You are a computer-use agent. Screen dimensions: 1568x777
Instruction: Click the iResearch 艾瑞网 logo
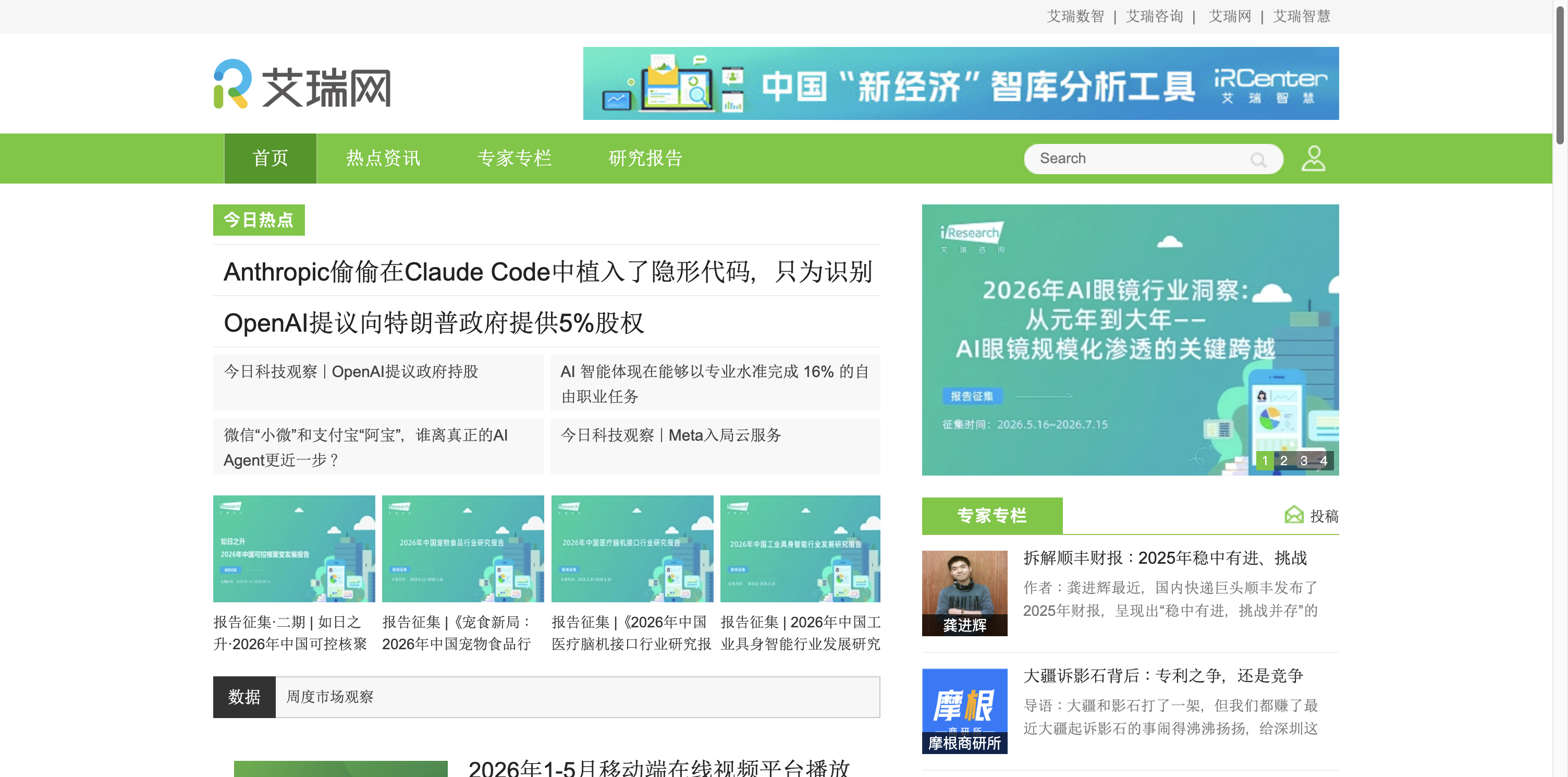coord(302,84)
